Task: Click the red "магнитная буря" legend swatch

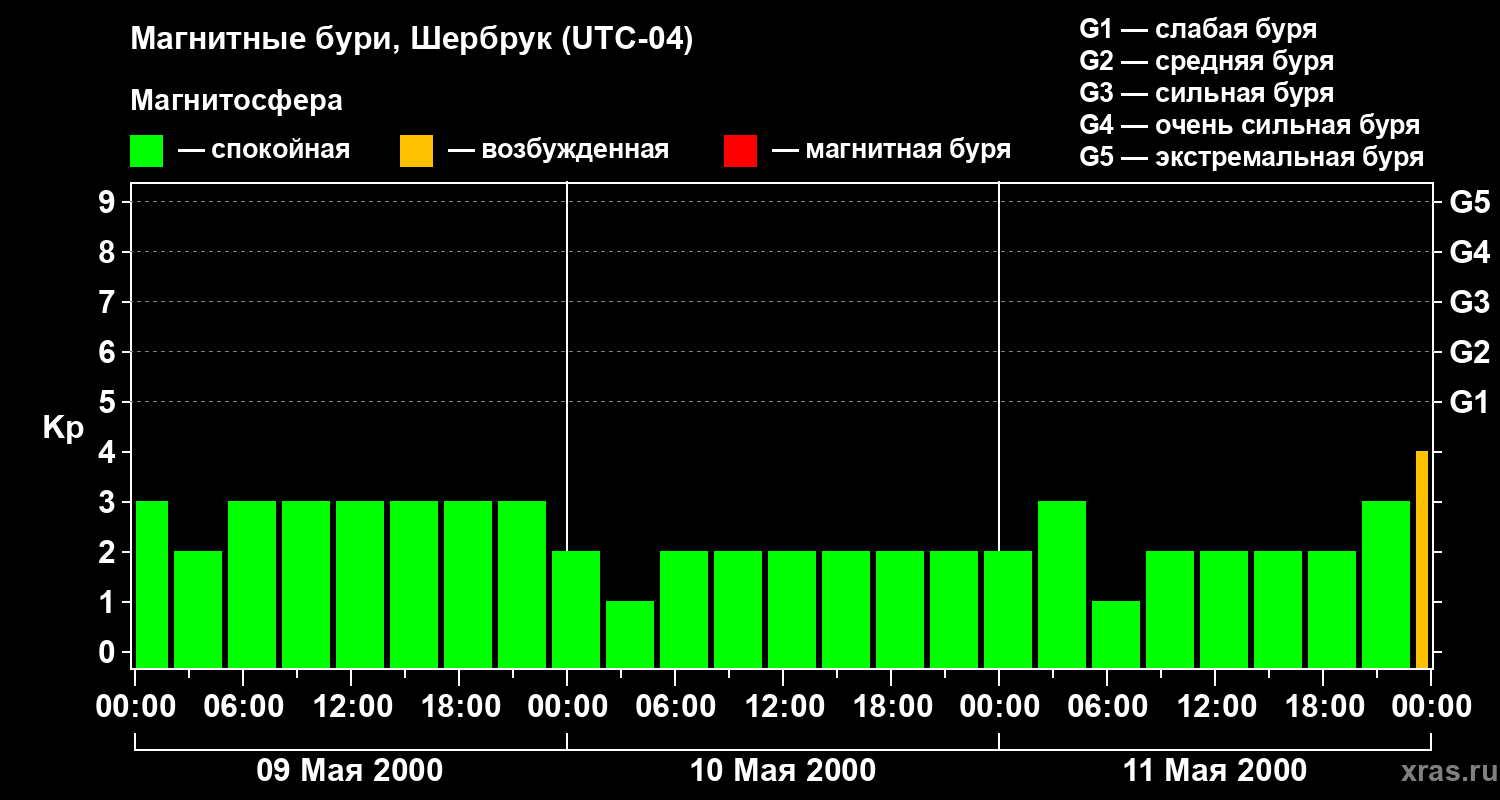Action: click(740, 151)
